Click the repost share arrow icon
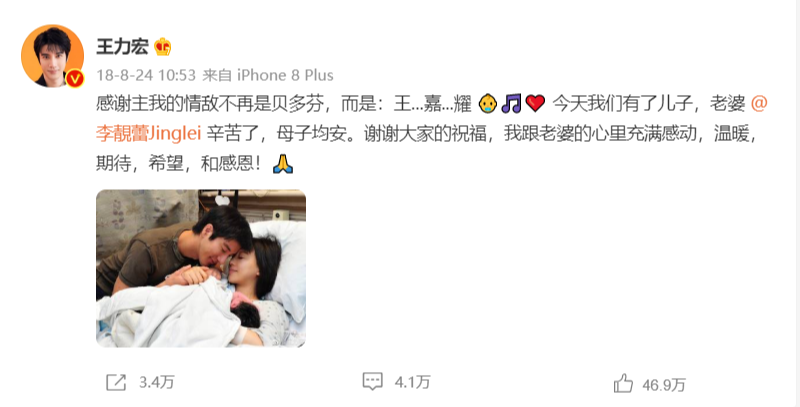The width and height of the screenshot is (800, 407). click(116, 382)
